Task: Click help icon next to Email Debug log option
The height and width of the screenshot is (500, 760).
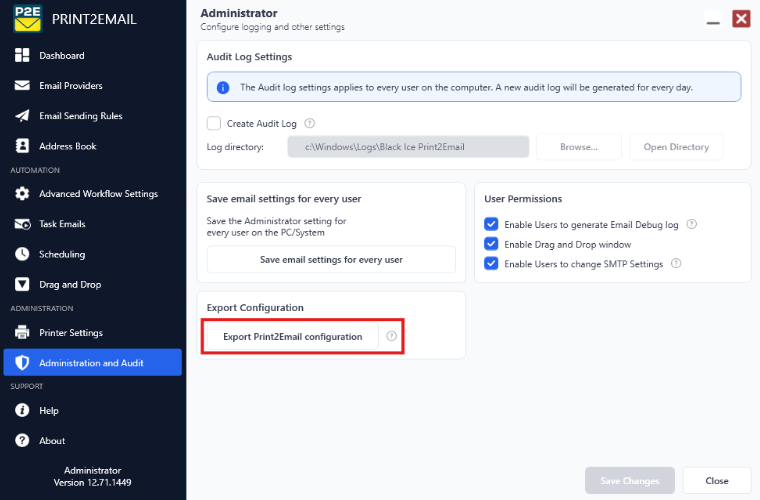Action: 692,224
